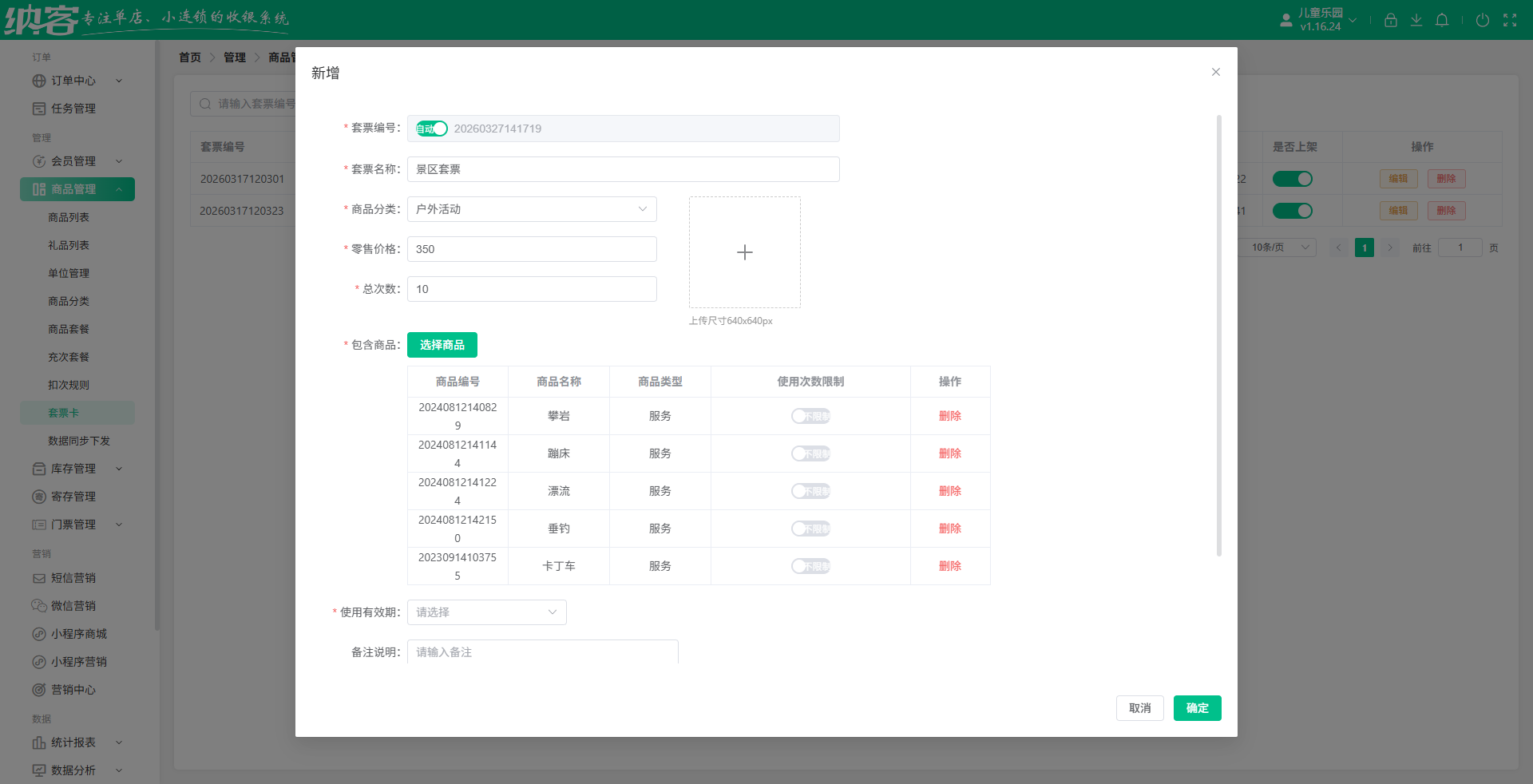This screenshot has width=1533, height=784.
Task: Click the lock screen icon in header
Action: pyautogui.click(x=1390, y=20)
